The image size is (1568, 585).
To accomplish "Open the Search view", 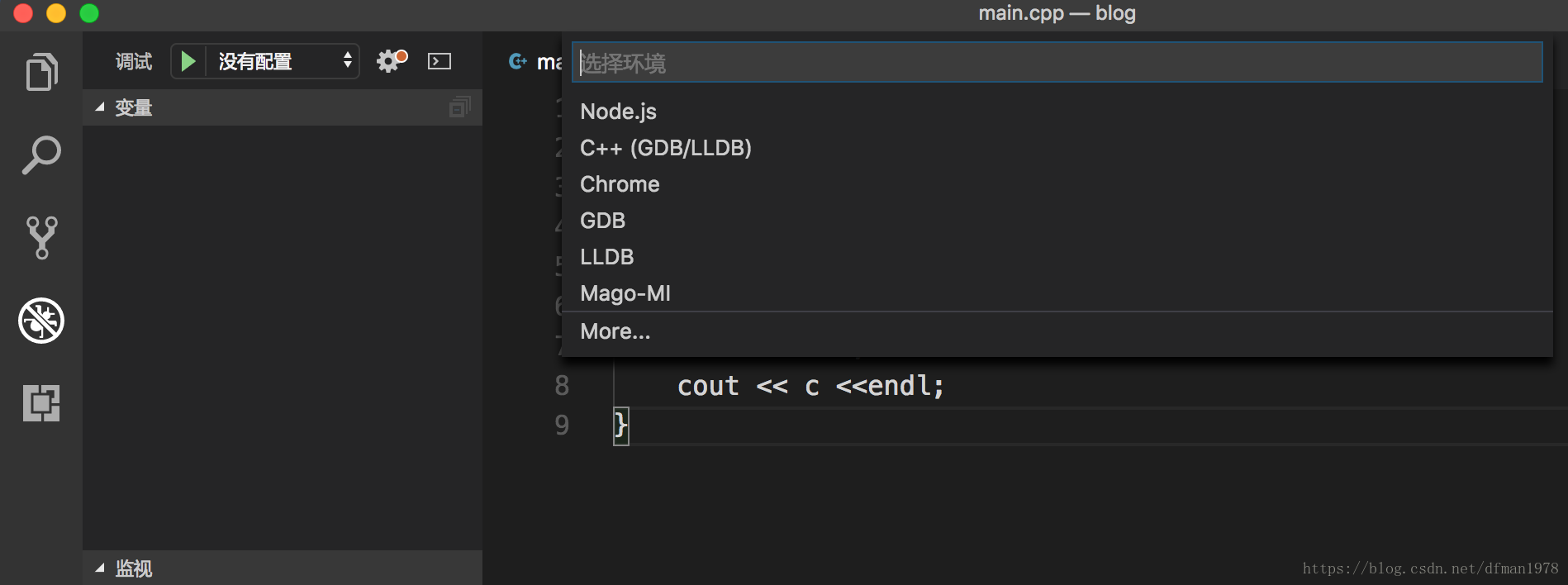I will pos(41,155).
